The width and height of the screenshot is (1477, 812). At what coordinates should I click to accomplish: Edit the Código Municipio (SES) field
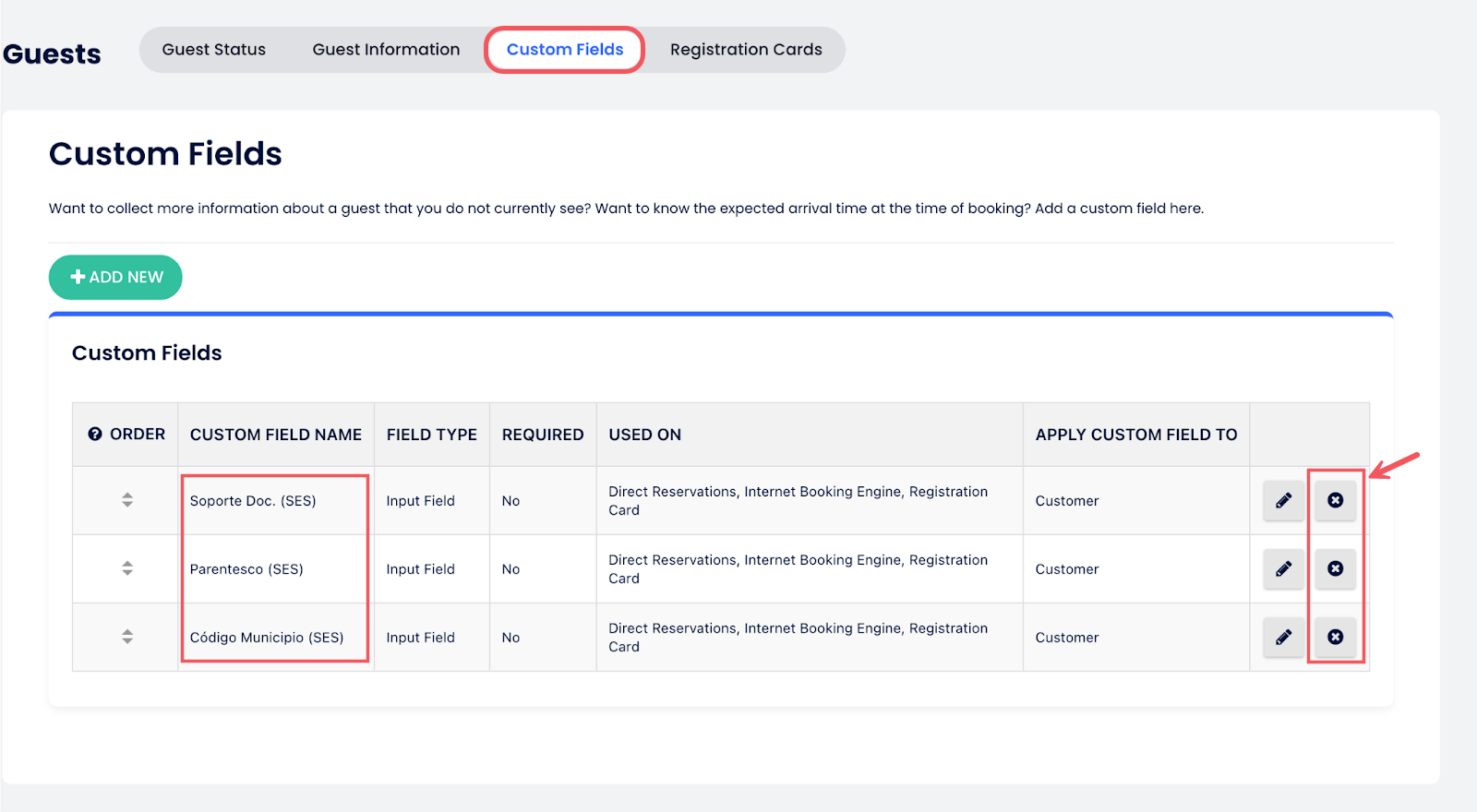1283,637
